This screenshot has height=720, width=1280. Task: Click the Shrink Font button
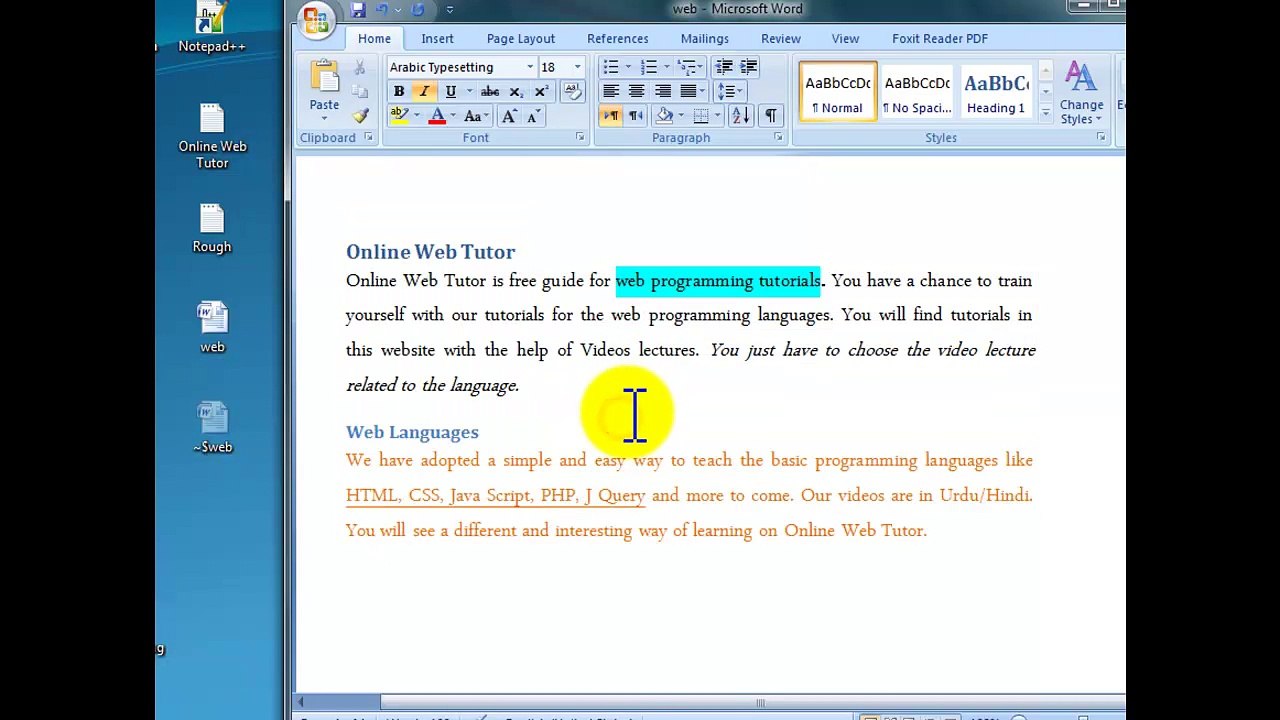[533, 117]
